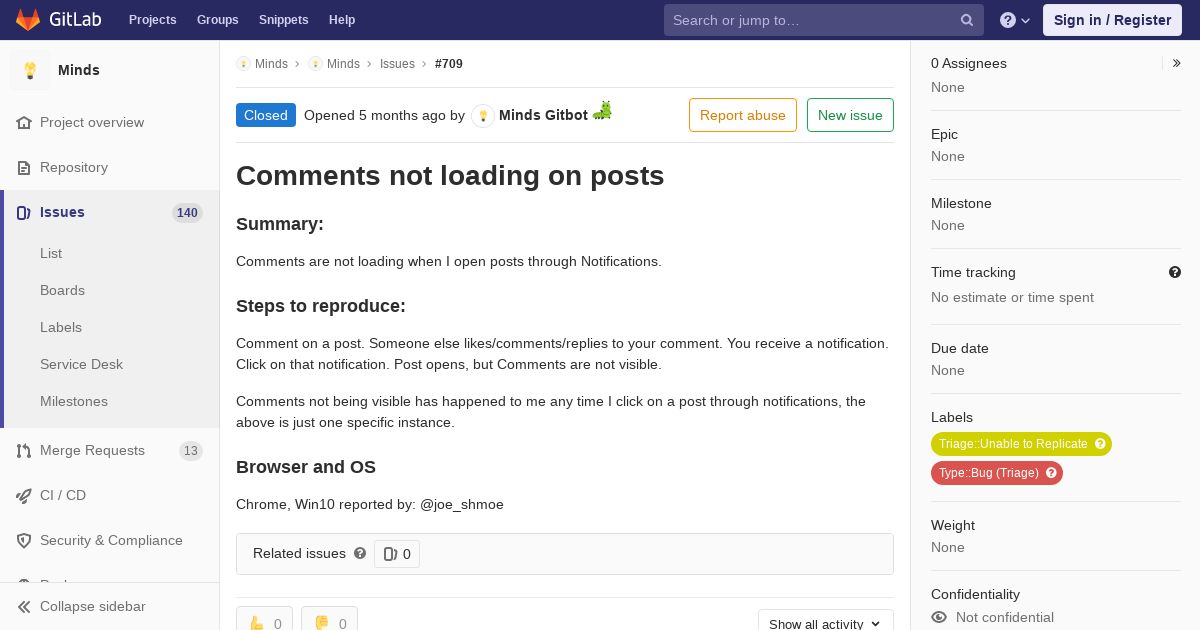Click the Issues sidebar icon
Viewport: 1200px width, 630px height.
(24, 212)
